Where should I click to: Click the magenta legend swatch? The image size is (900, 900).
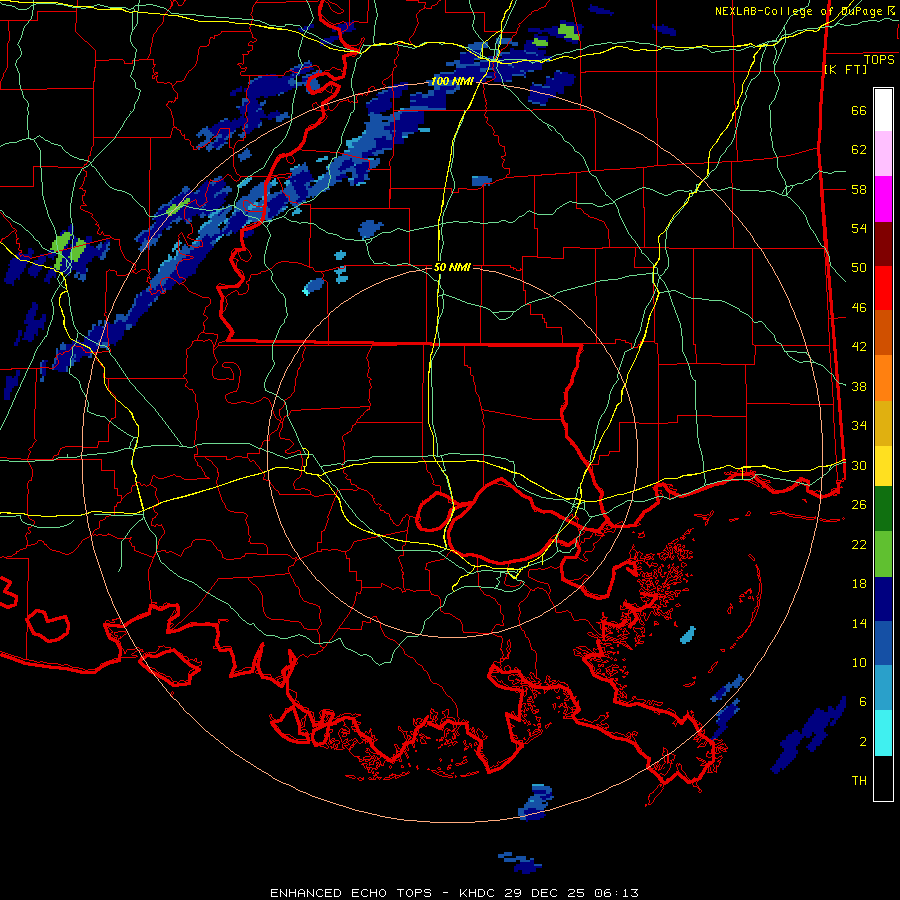click(x=883, y=199)
